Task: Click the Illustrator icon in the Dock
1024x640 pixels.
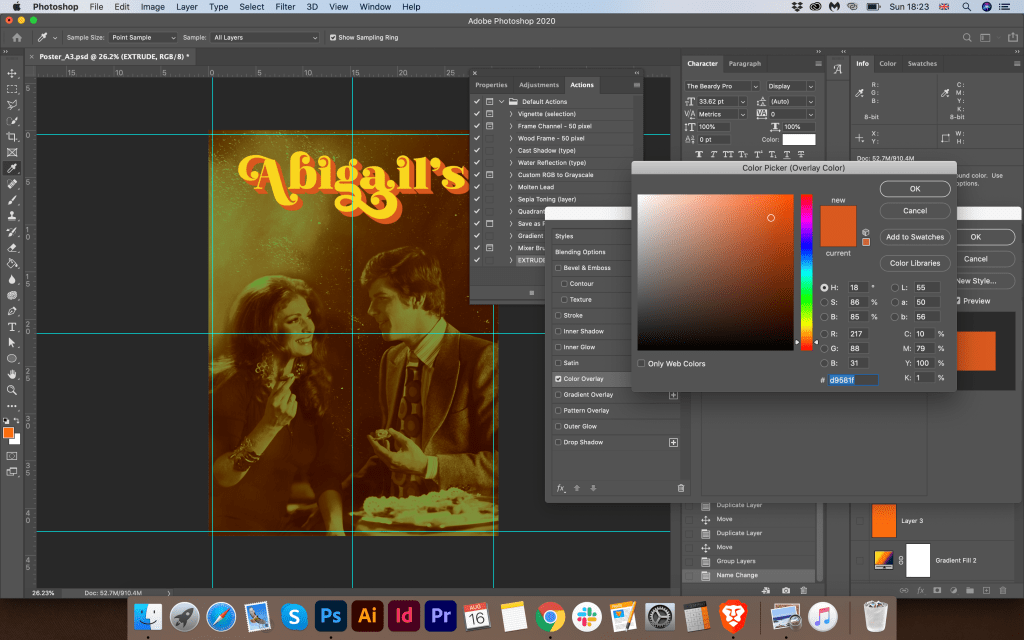Action: [x=367, y=615]
